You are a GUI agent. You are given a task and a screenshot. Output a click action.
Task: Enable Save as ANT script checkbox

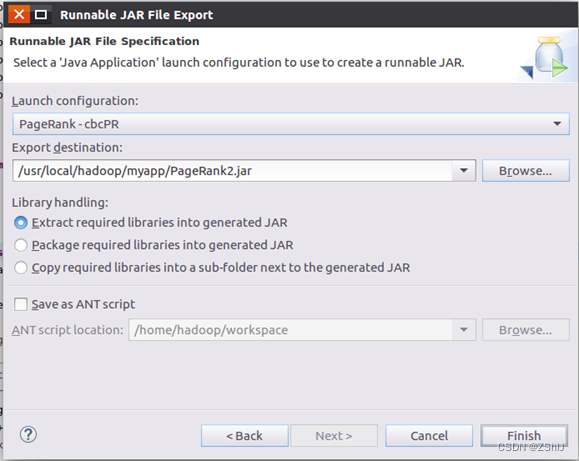[21, 304]
